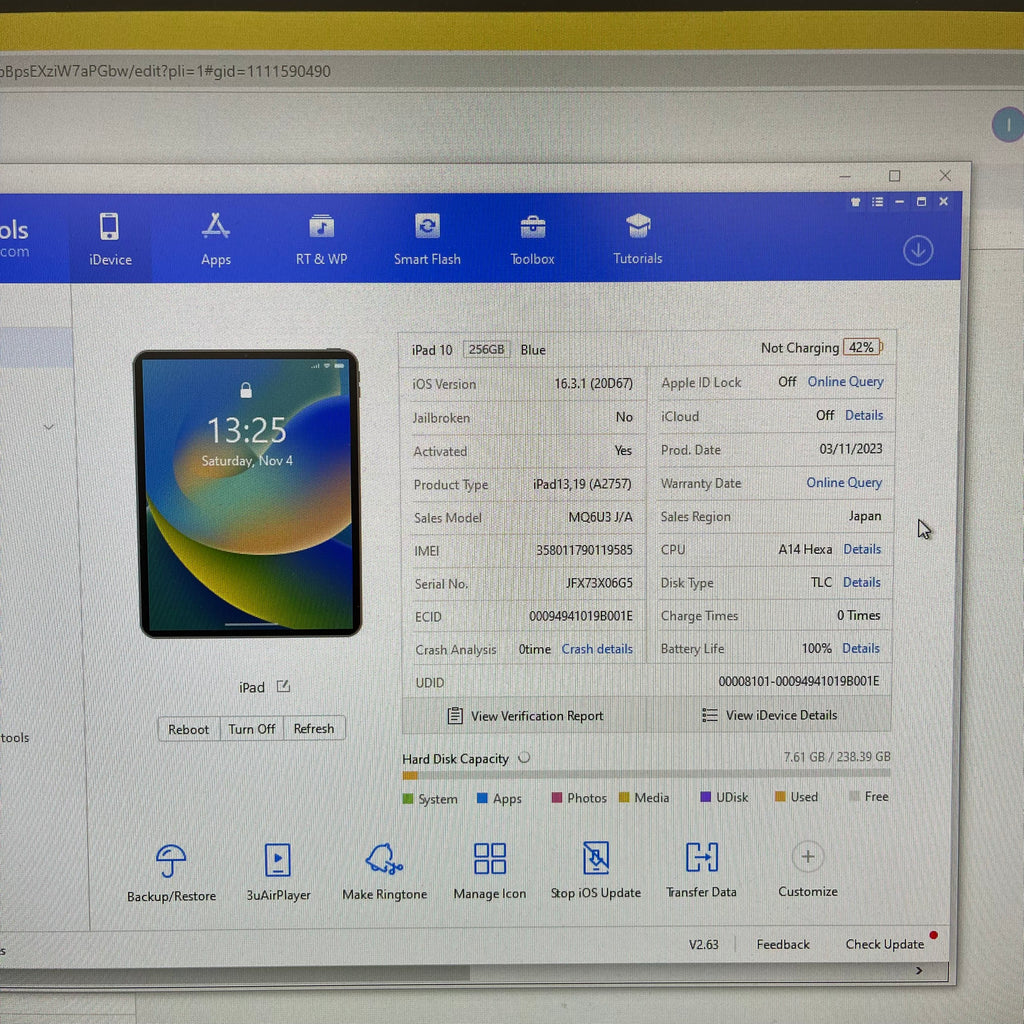
Task: Switch to the Apps tab
Action: point(216,239)
